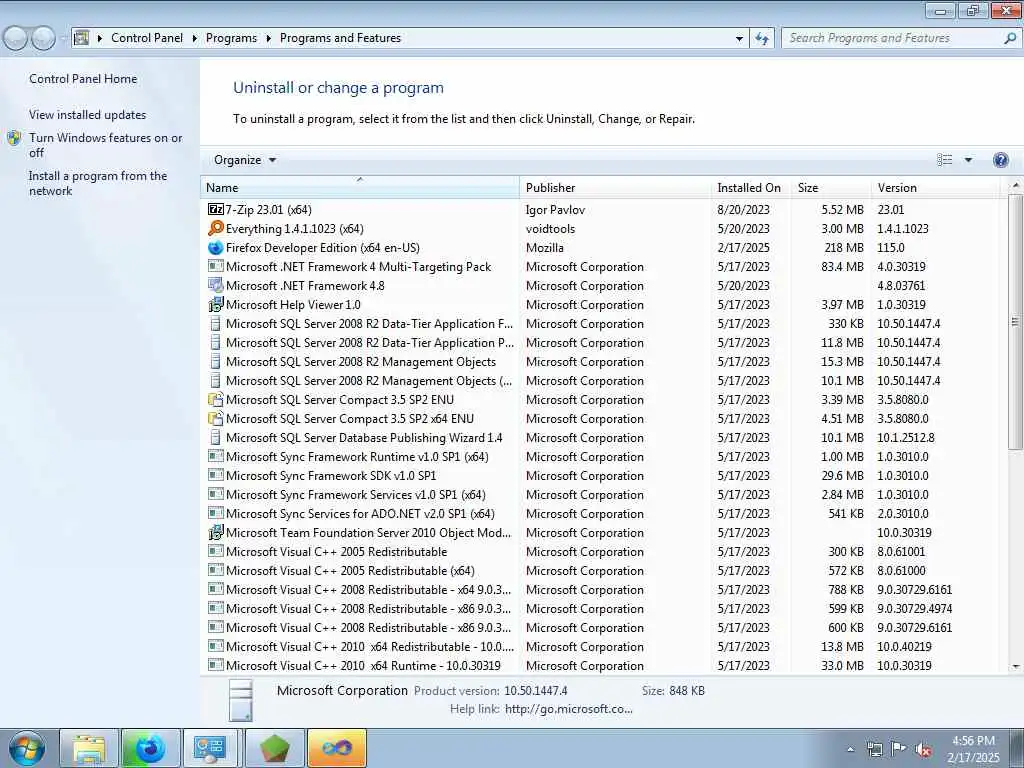Click the Firefox Developer Edition icon in list
The width and height of the screenshot is (1024, 768).
point(216,248)
